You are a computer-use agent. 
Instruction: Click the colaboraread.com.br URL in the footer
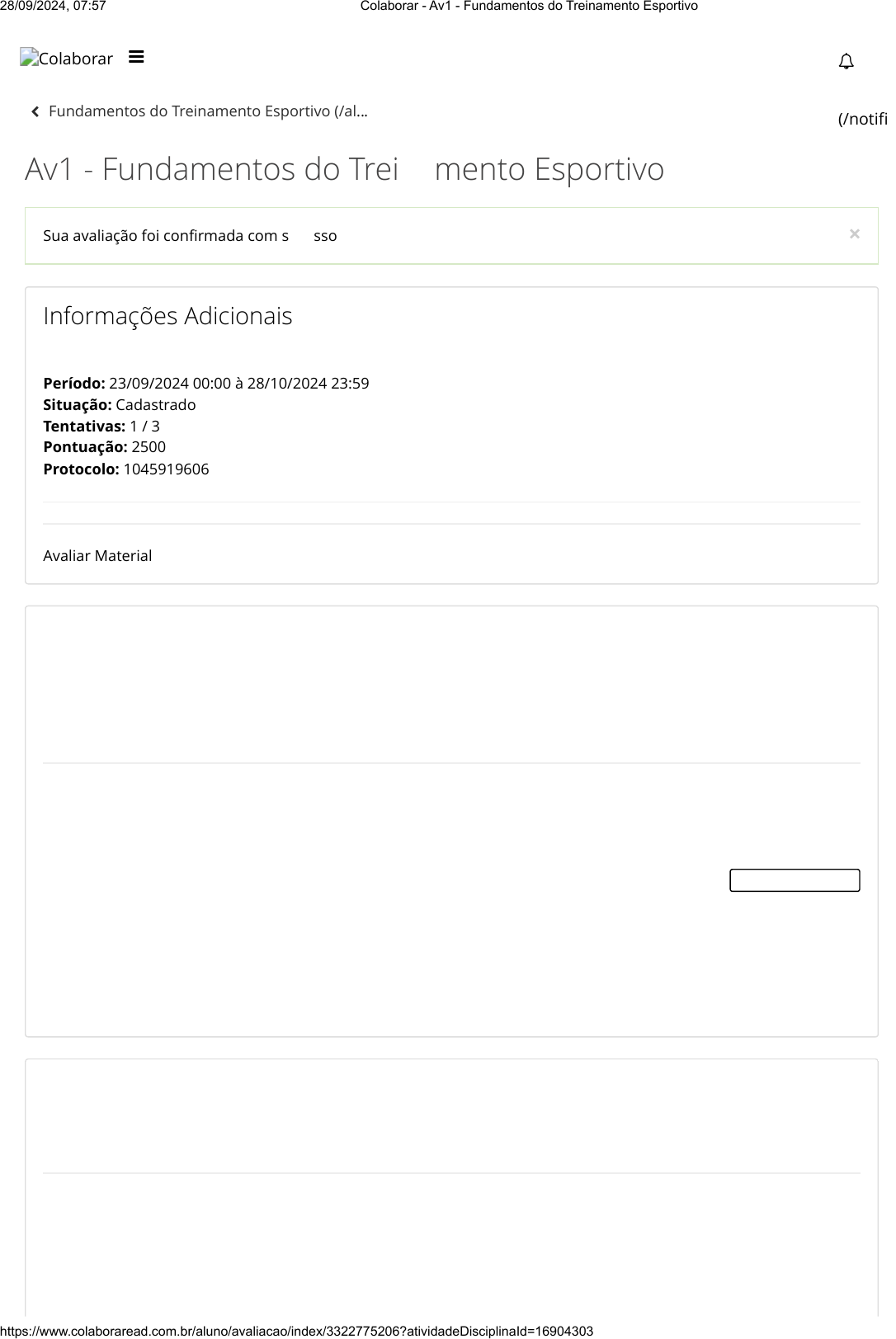[296, 1331]
